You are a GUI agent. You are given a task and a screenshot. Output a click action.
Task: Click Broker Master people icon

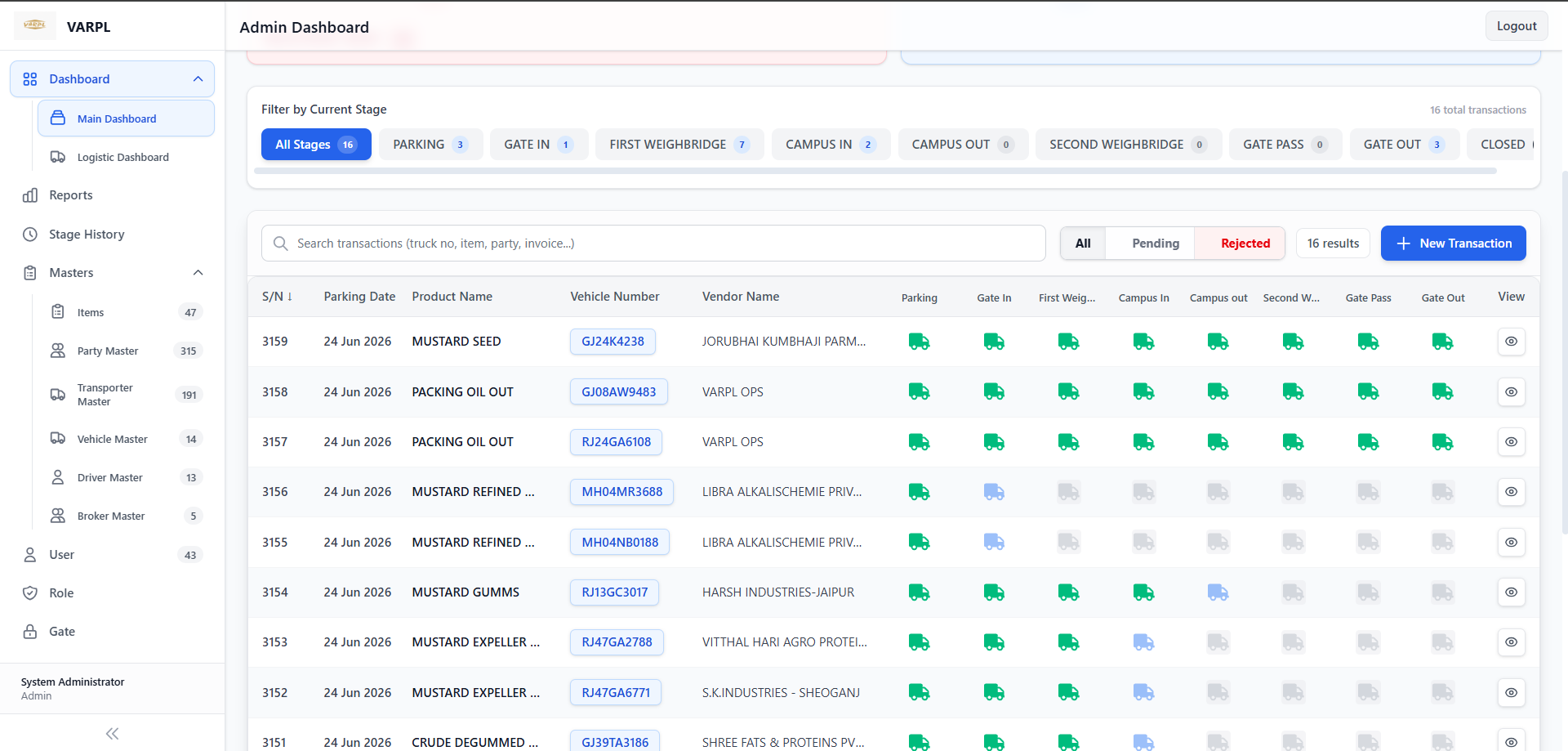[x=58, y=516]
